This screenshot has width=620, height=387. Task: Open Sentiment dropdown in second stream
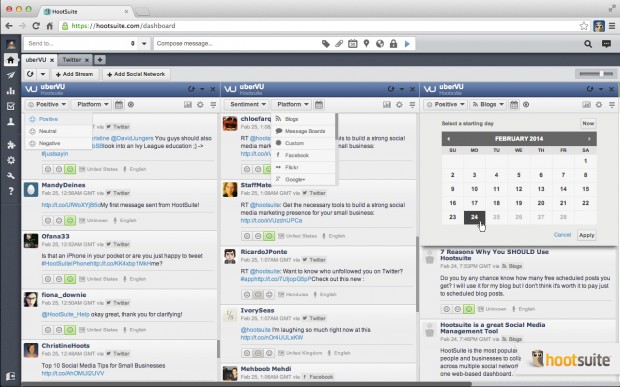248,104
